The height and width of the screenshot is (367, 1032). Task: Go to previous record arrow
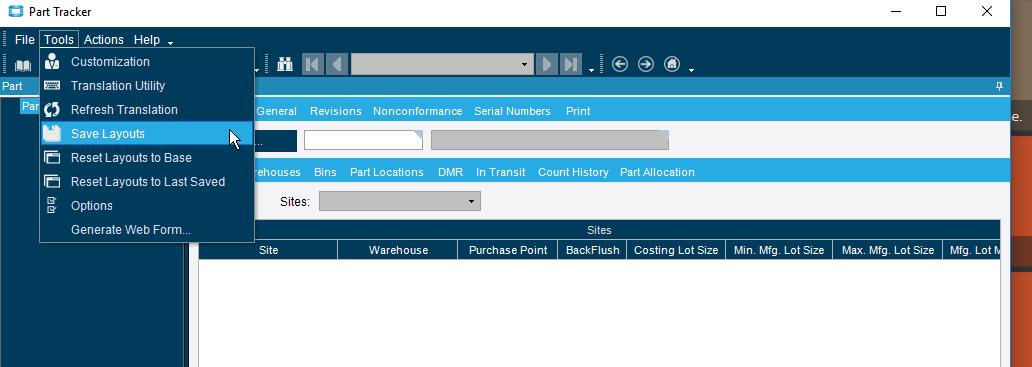[337, 64]
